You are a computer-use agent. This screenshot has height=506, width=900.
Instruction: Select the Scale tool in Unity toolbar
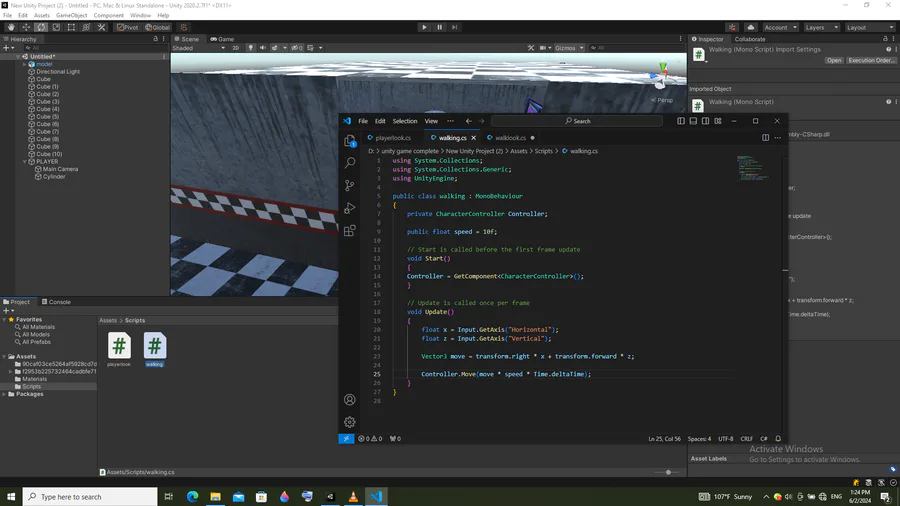[x=56, y=27]
